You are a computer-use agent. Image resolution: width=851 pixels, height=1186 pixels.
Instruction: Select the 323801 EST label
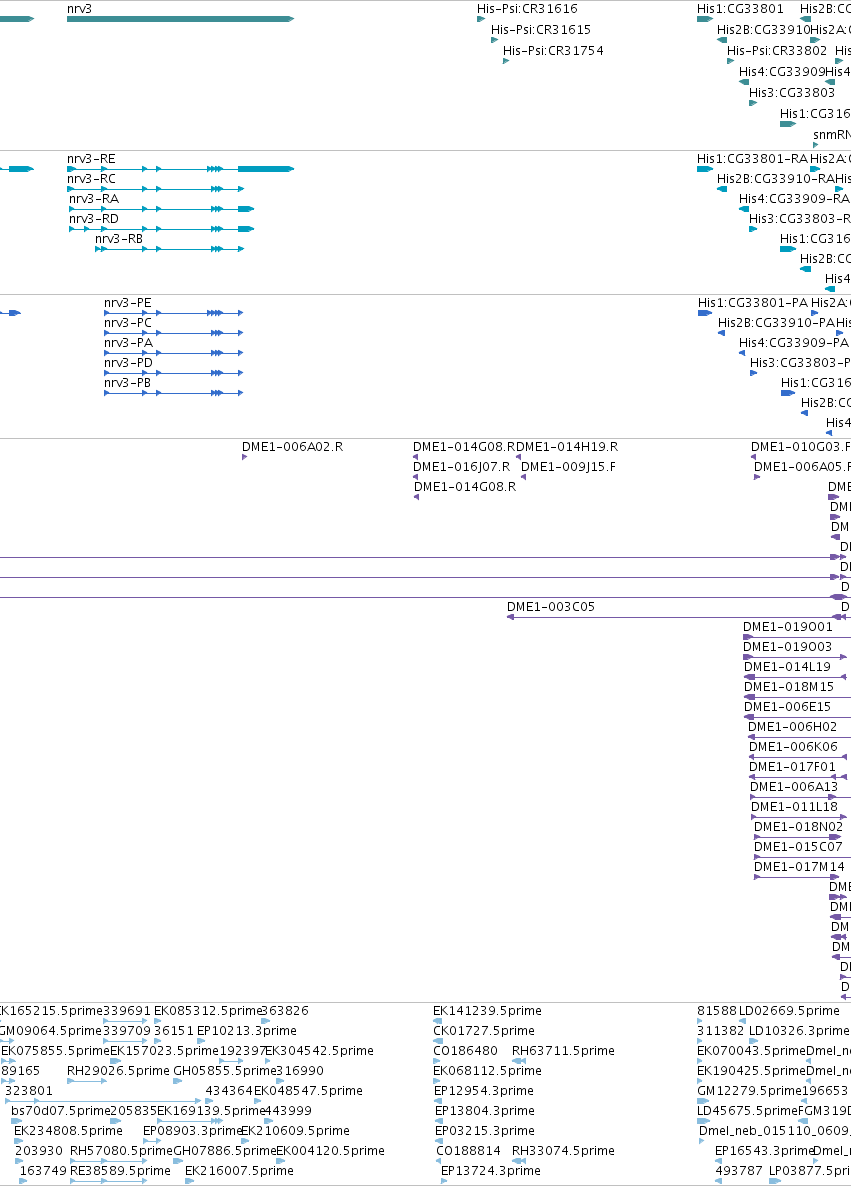[x=29, y=1091]
